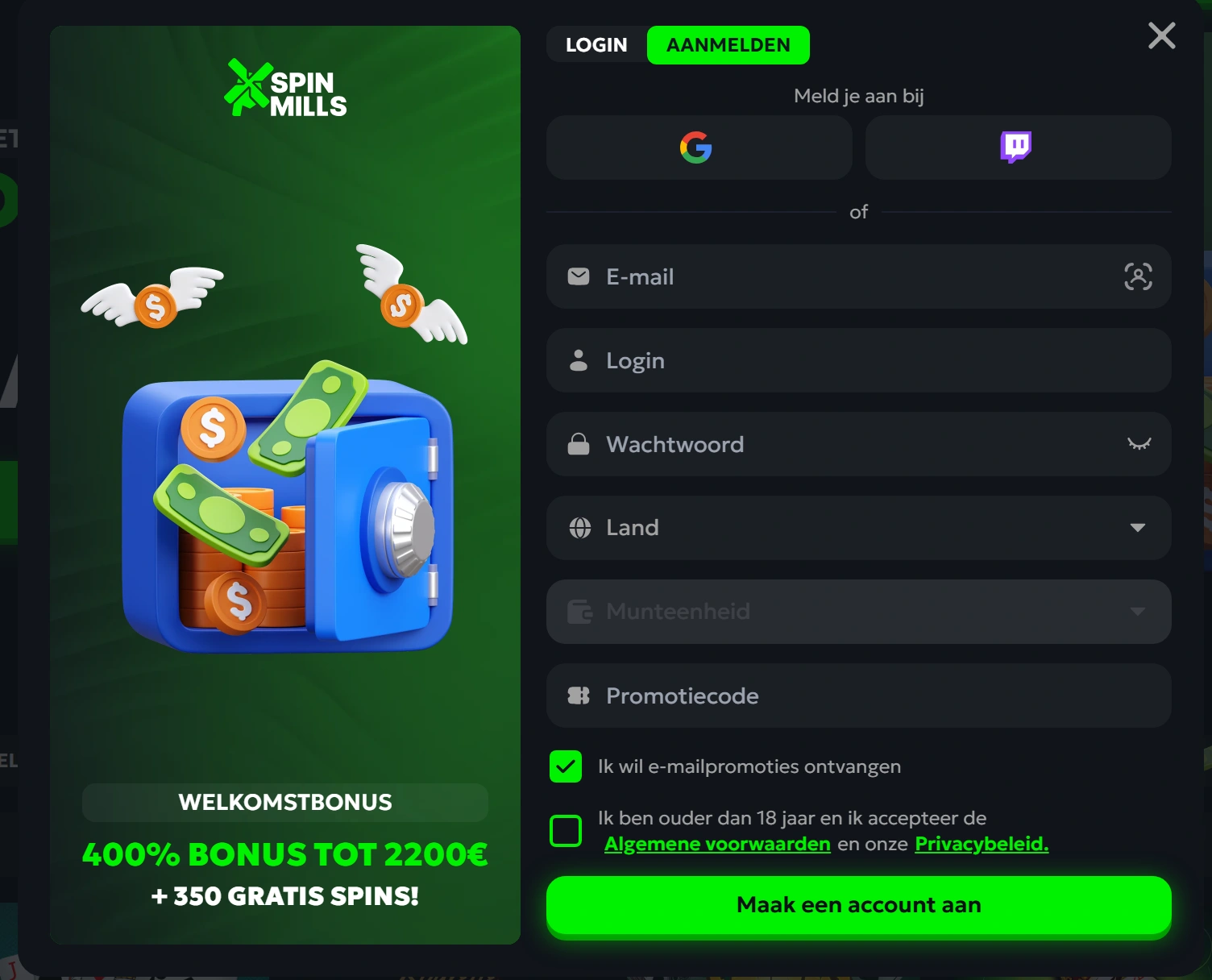Switch to the LOGIN tab
The image size is (1212, 980).
click(596, 45)
